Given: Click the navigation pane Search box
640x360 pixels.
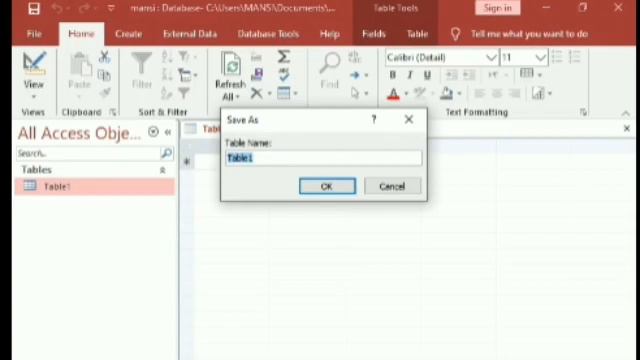Looking at the screenshot, I should (x=89, y=153).
